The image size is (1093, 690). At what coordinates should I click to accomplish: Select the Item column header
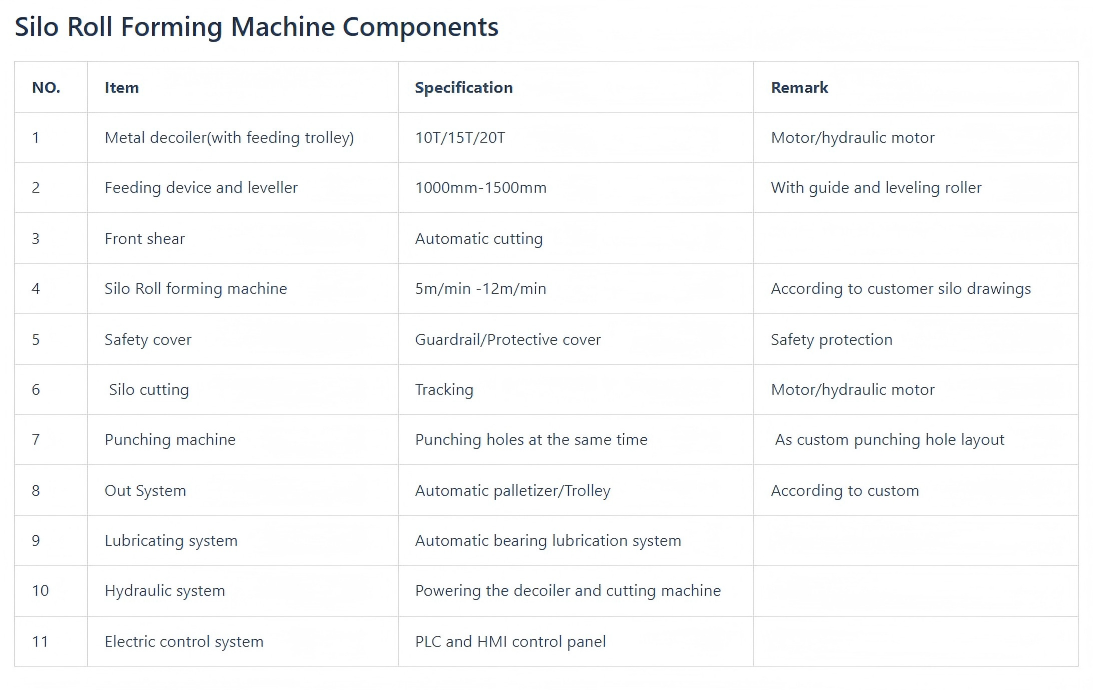point(122,88)
